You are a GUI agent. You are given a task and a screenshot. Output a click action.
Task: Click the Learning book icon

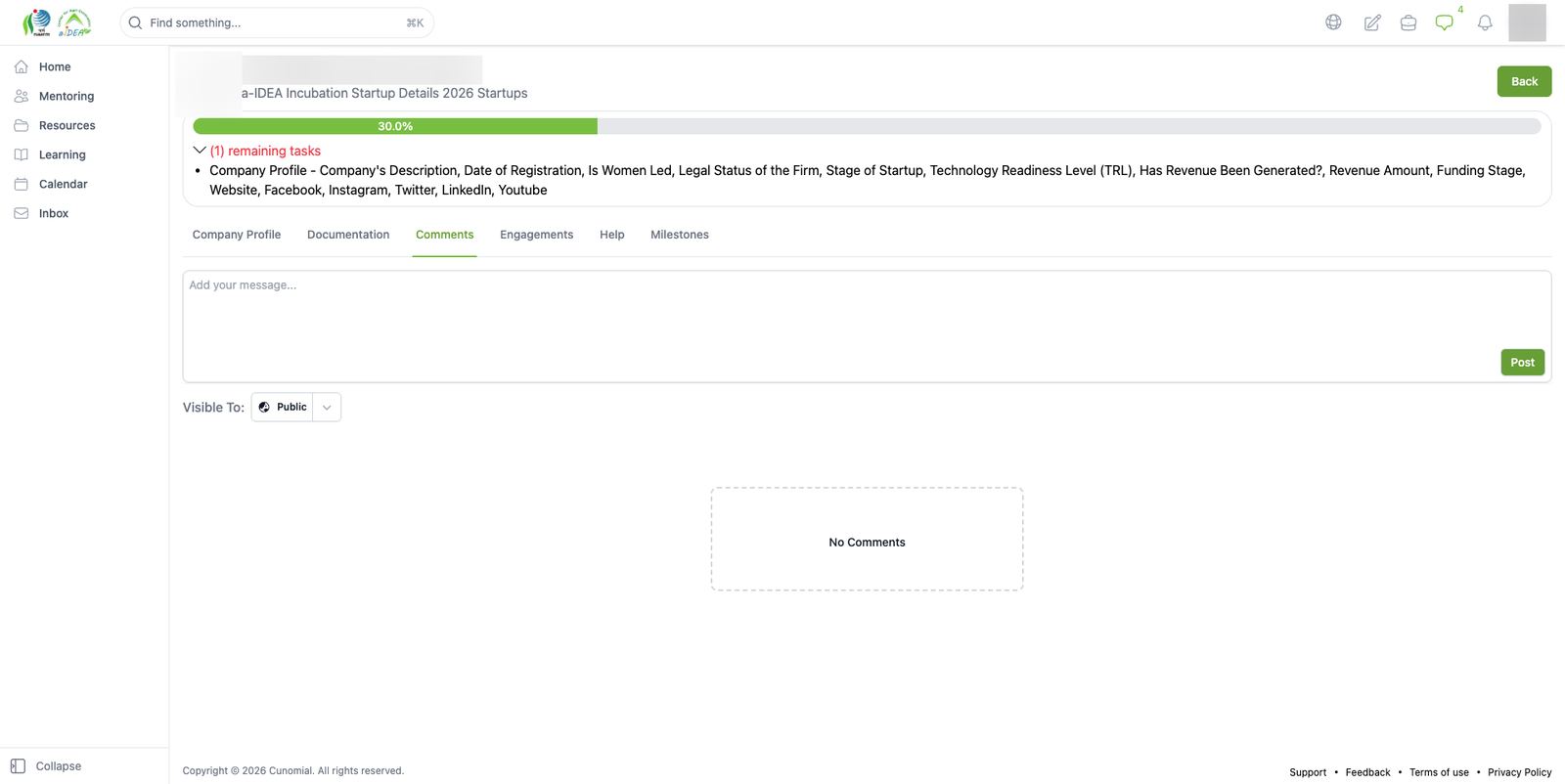coord(22,154)
